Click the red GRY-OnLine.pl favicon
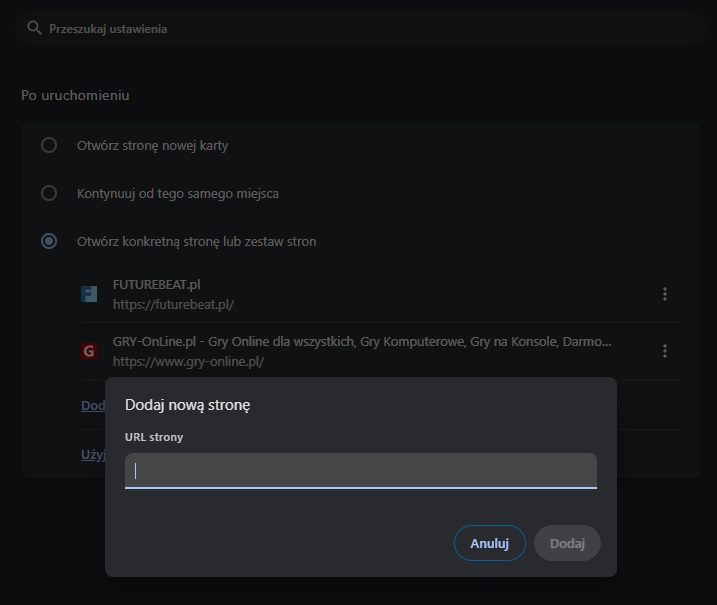 coord(89,351)
